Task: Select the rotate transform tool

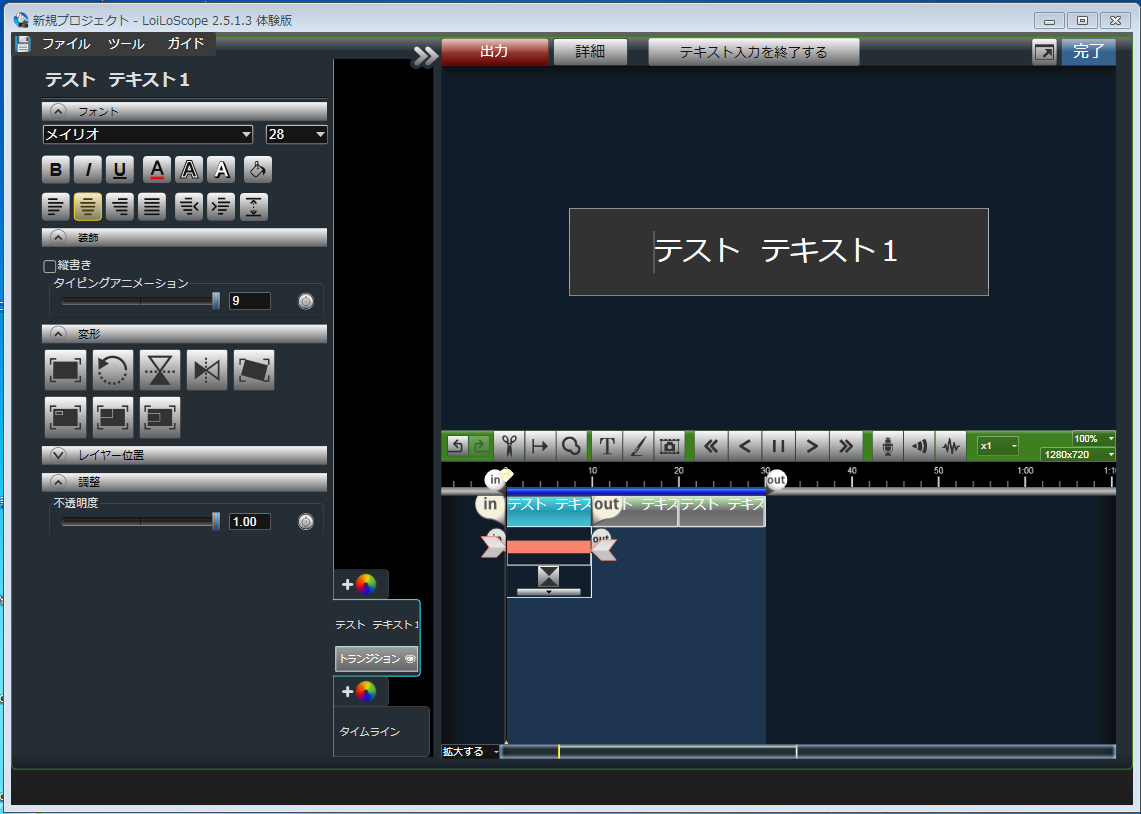Action: (113, 370)
